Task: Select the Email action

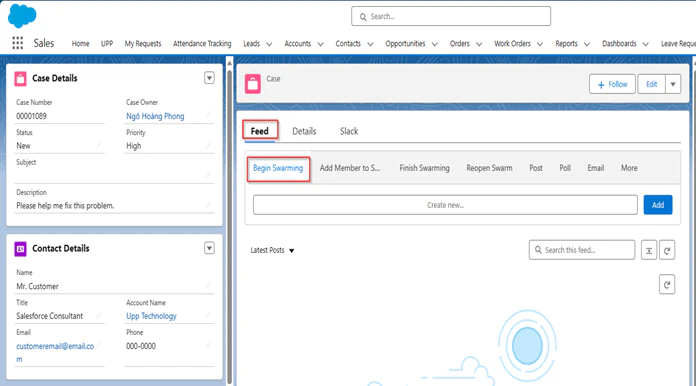Action: [x=596, y=168]
